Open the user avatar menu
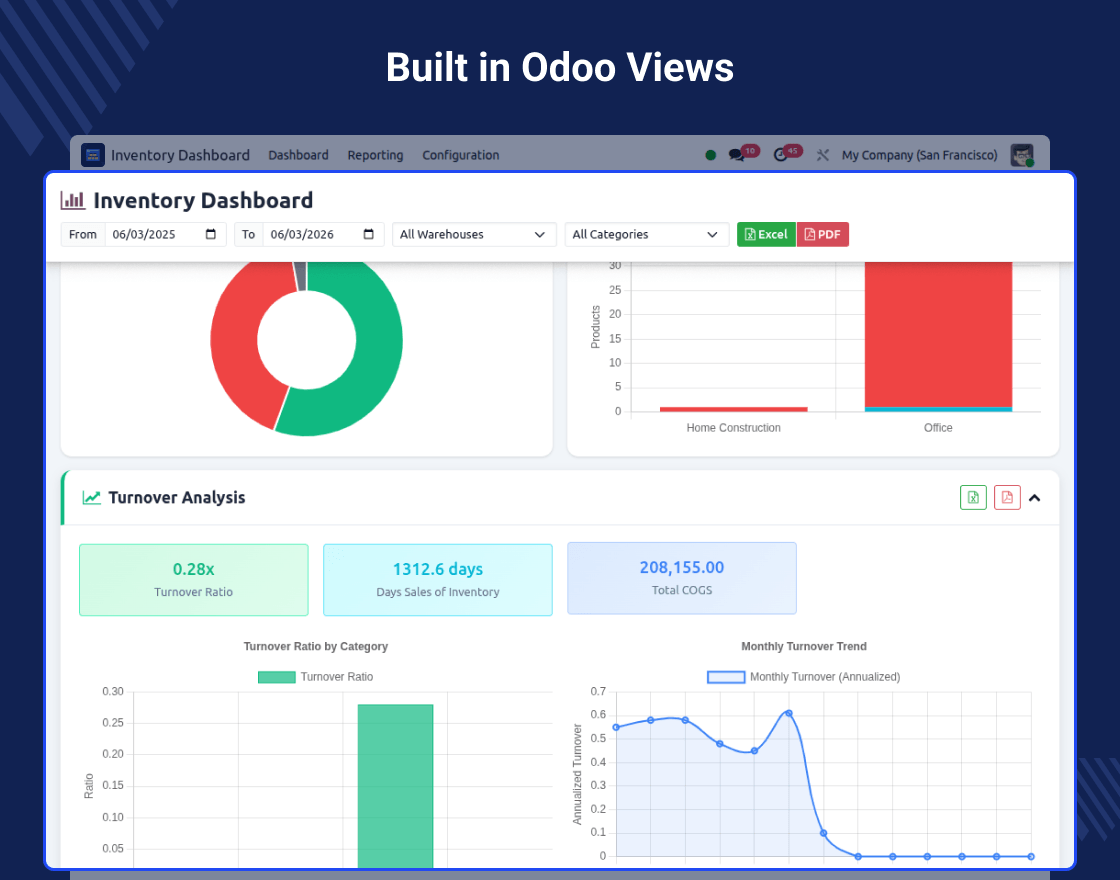The height and width of the screenshot is (880, 1120). pyautogui.click(x=1022, y=155)
